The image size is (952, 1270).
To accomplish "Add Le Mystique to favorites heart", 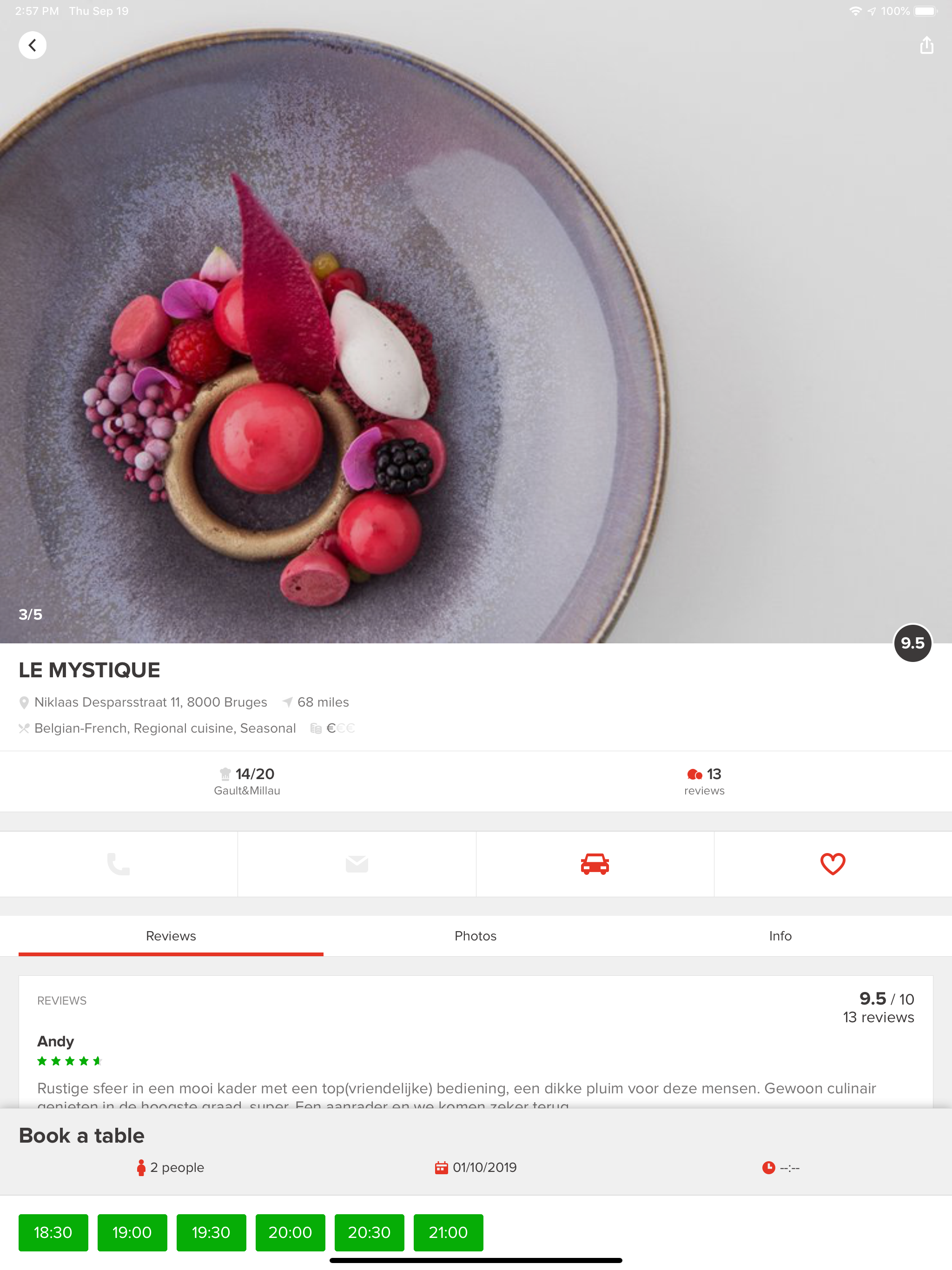I will pos(833,864).
